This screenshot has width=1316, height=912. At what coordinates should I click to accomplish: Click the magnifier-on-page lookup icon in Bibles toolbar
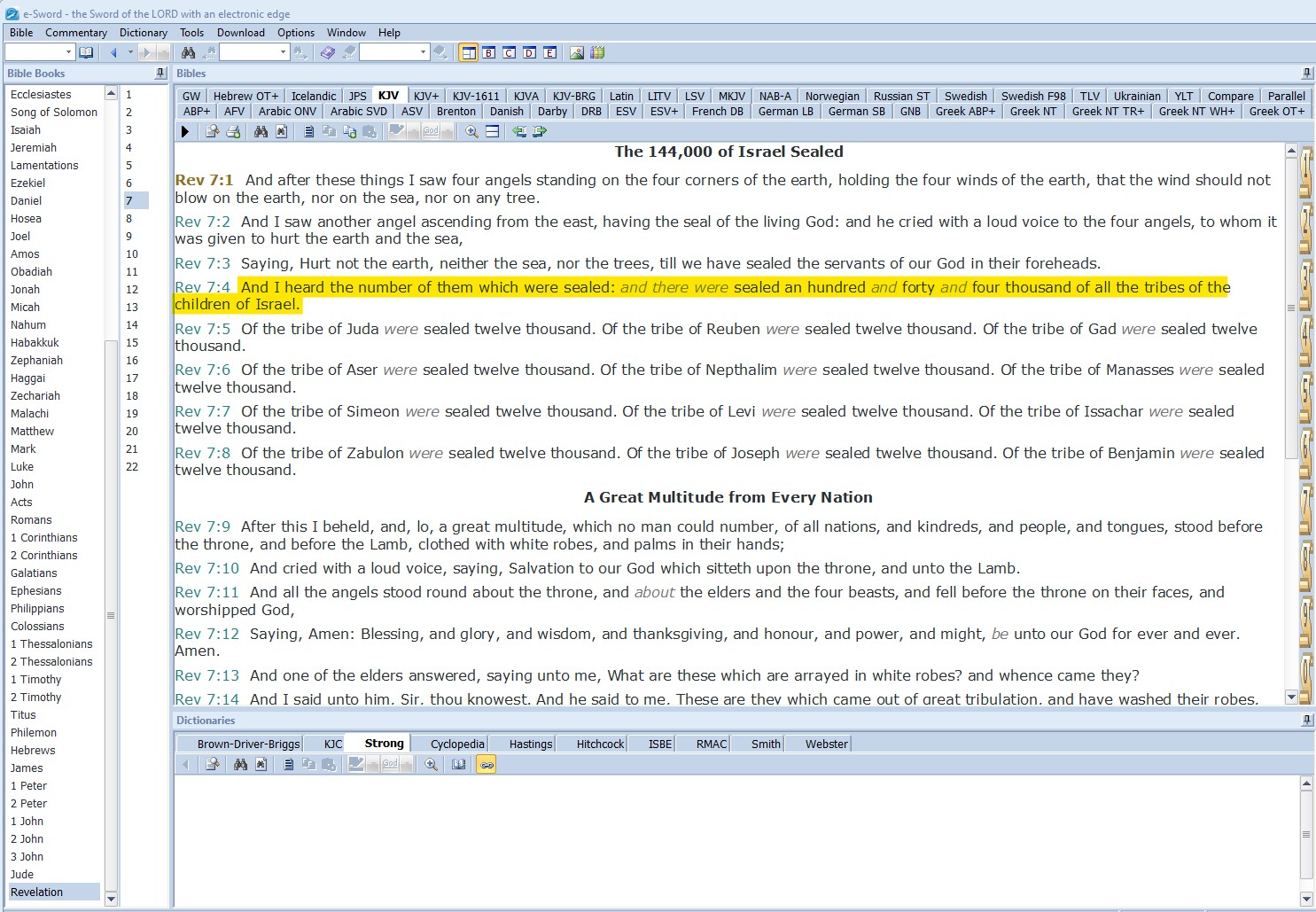point(213,131)
